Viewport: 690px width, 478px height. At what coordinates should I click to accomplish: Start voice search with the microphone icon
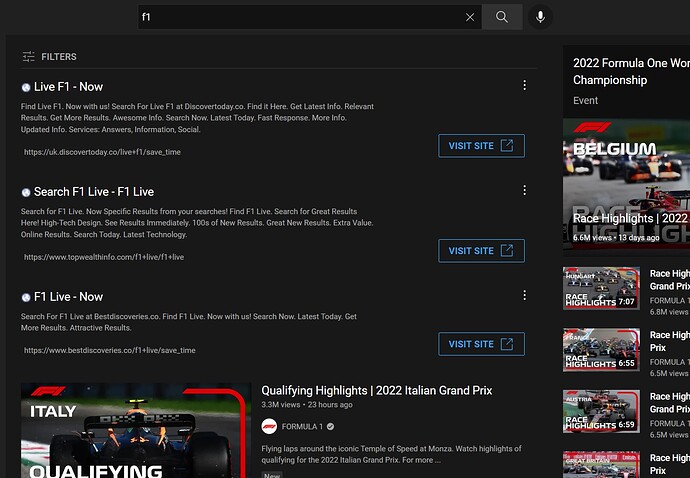(x=540, y=17)
